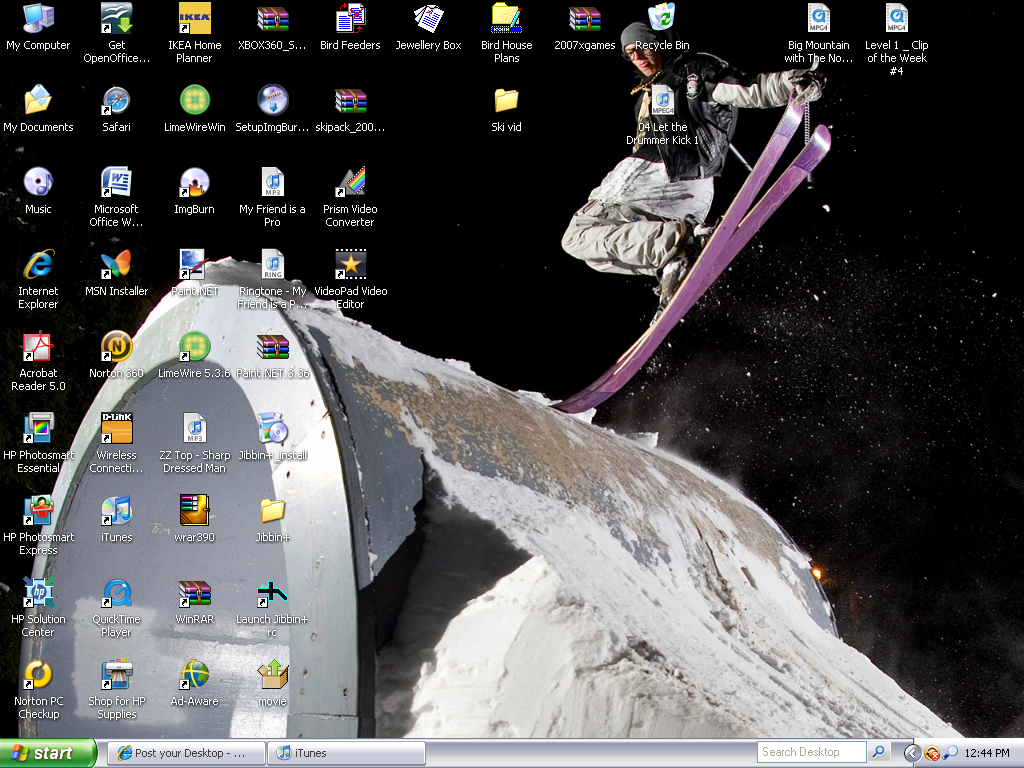Click inside the Search Desktop field
Screen dimensions: 1024x768
coord(810,752)
